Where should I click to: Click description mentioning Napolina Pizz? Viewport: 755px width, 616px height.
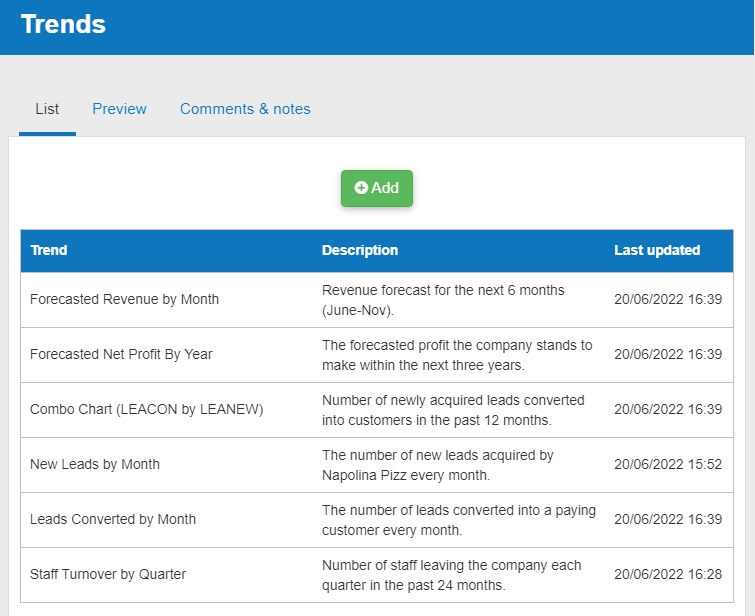coord(438,465)
